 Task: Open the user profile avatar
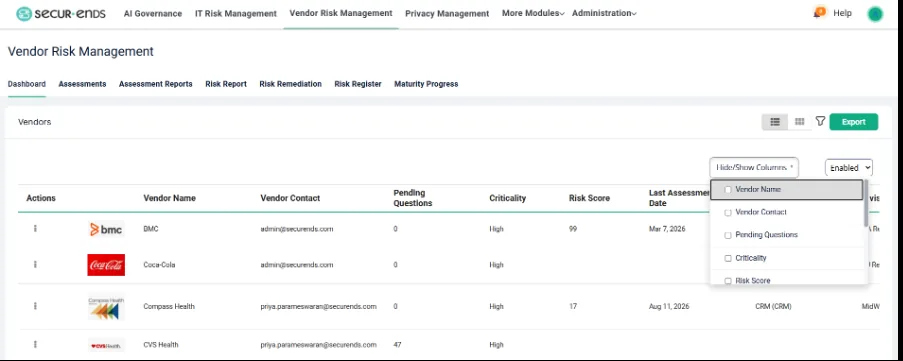click(x=875, y=14)
